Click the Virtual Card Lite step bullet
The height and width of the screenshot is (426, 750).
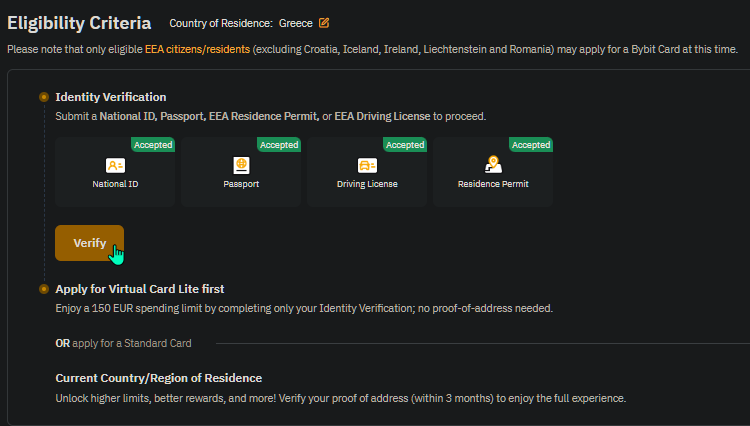pos(44,289)
